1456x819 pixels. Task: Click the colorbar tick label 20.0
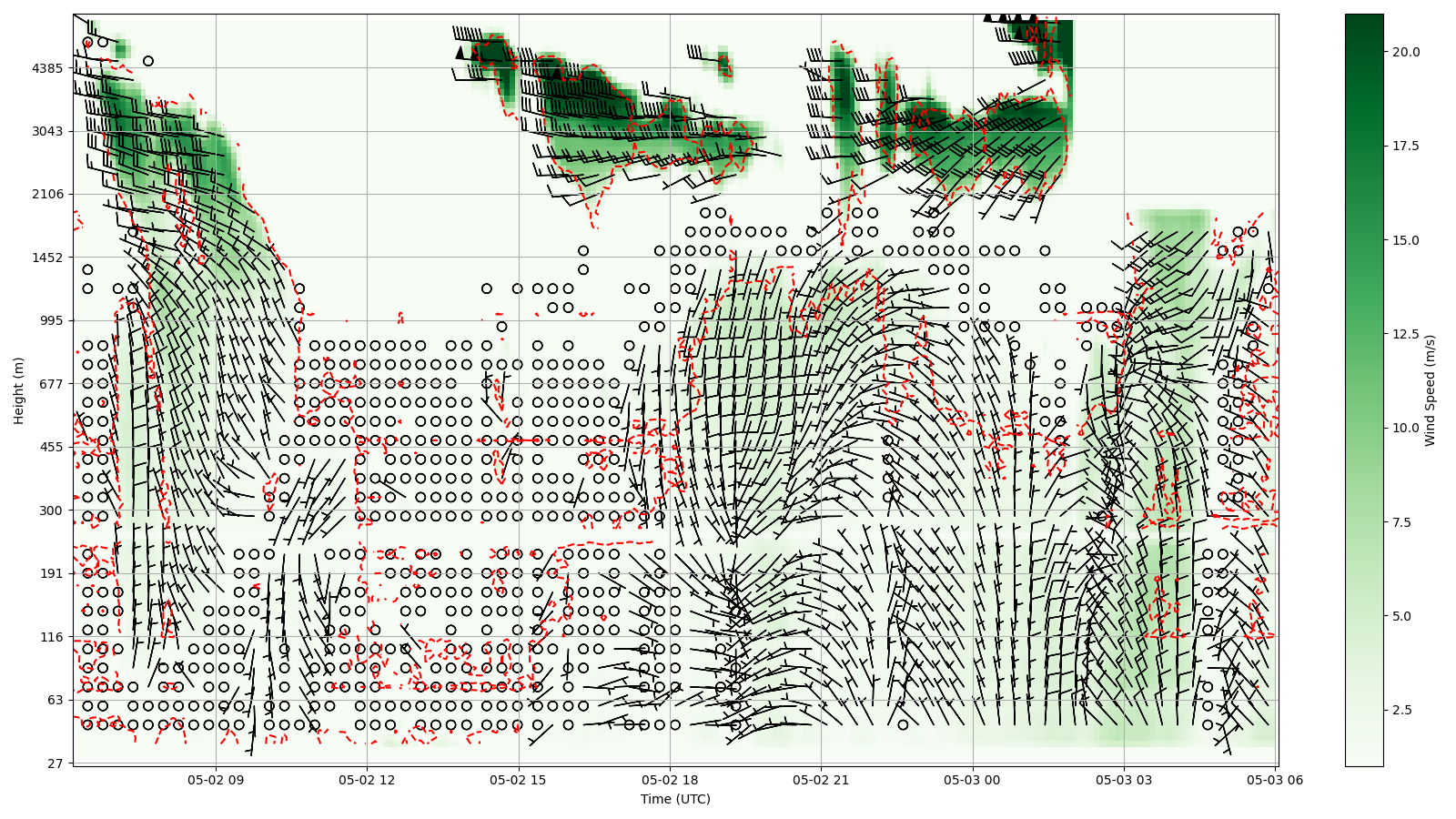click(1405, 52)
